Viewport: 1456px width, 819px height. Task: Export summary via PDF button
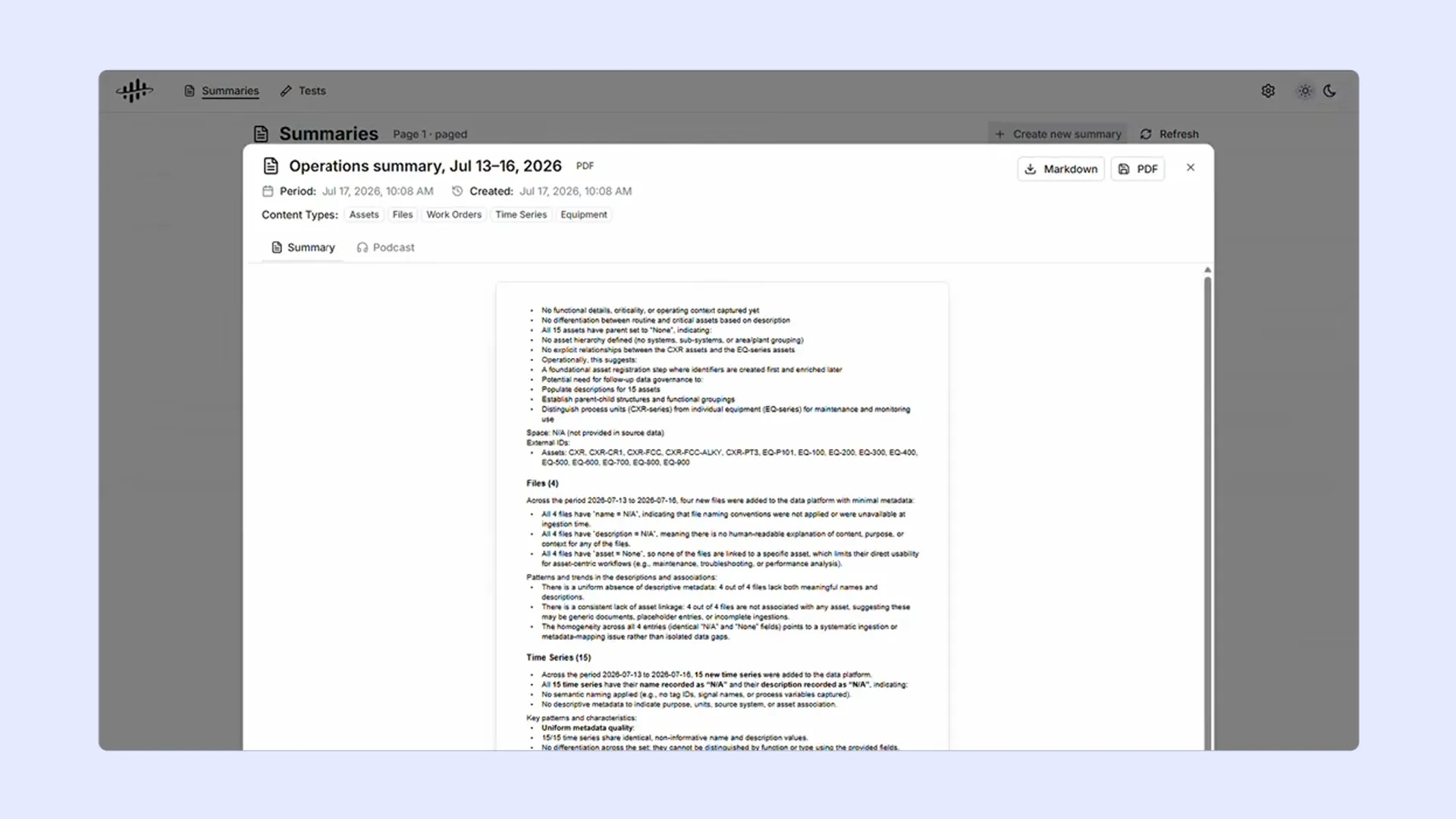coord(1137,169)
